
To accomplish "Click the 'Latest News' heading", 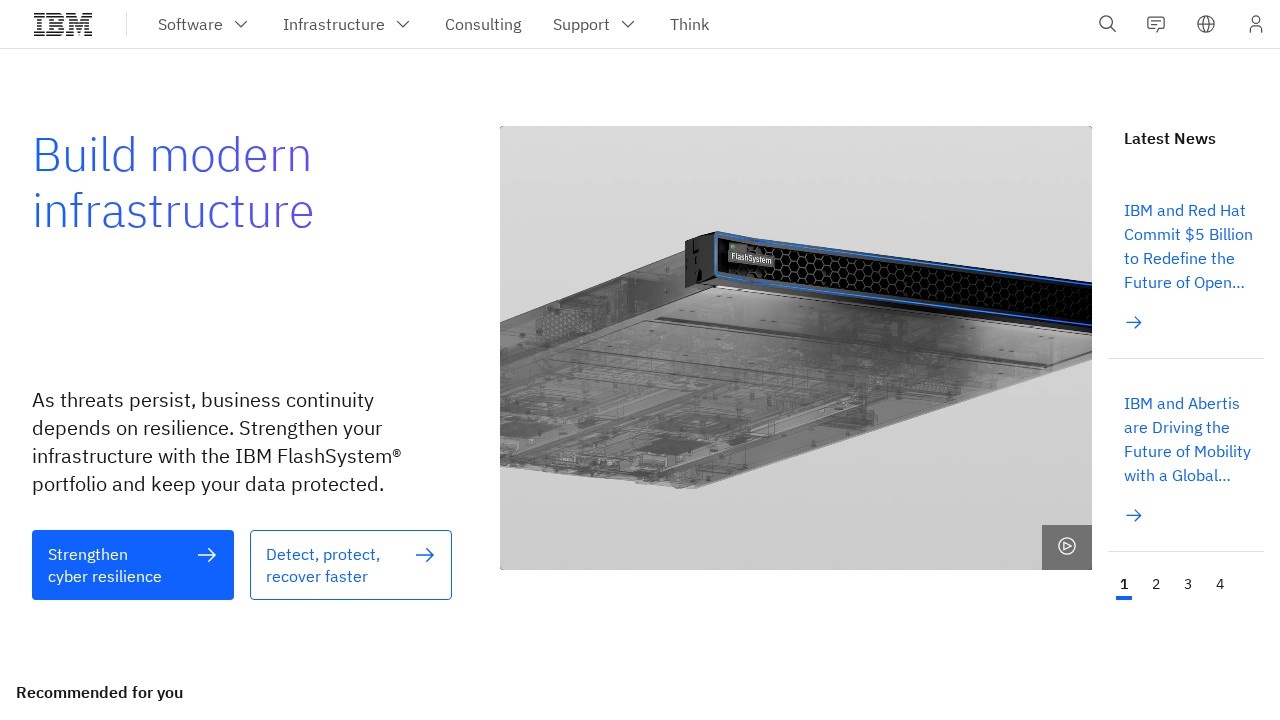I will pyautogui.click(x=1170, y=139).
